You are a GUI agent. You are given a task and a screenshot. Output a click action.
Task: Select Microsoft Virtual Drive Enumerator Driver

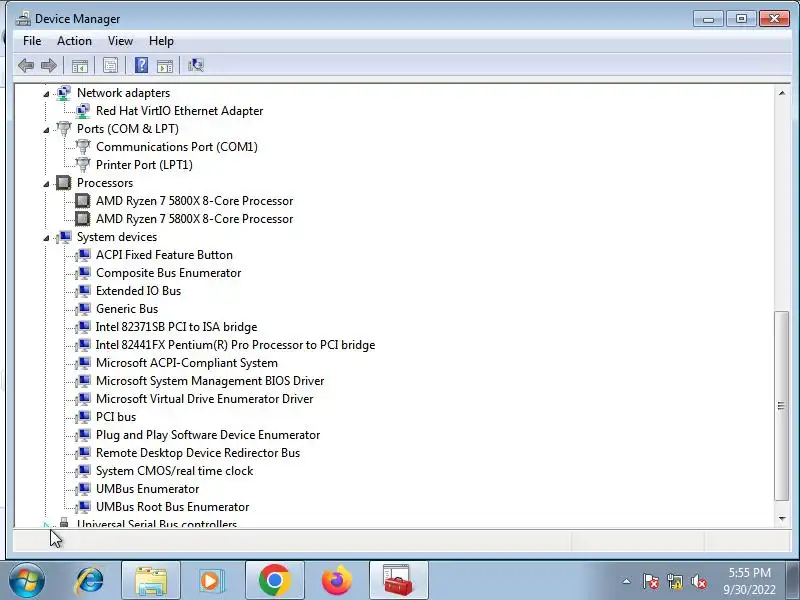pos(205,399)
